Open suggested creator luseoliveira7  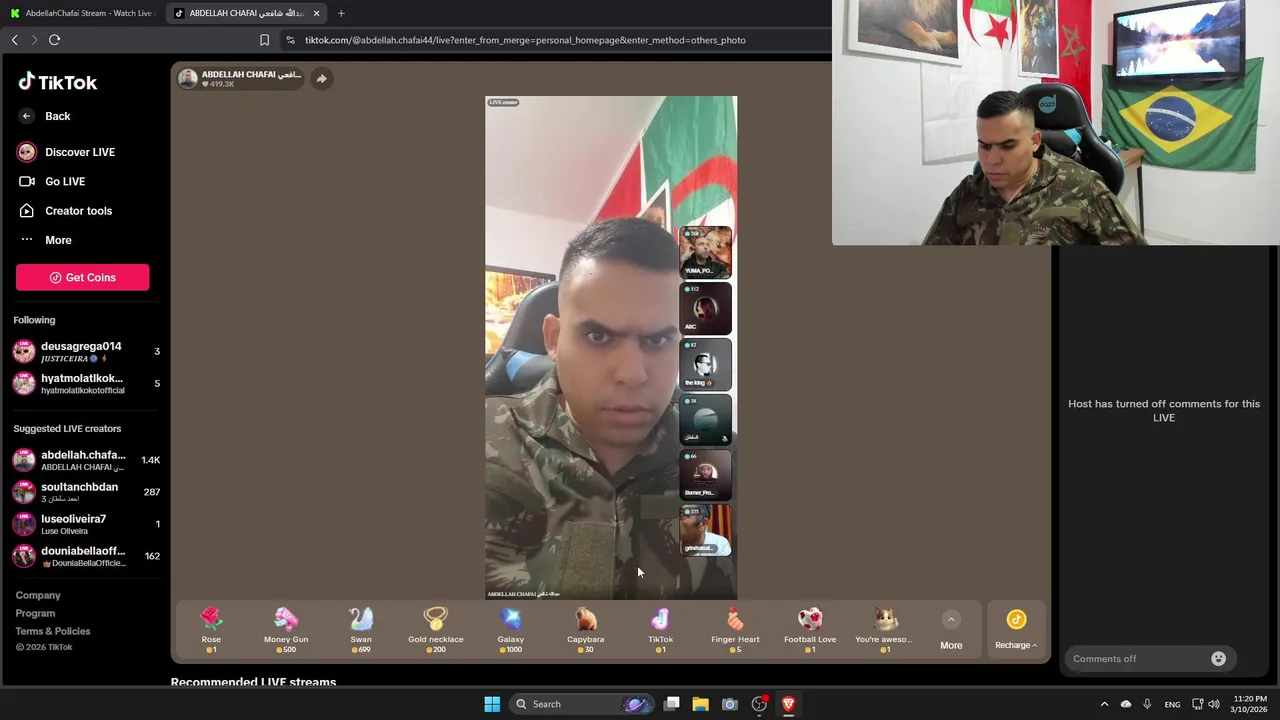(x=86, y=524)
